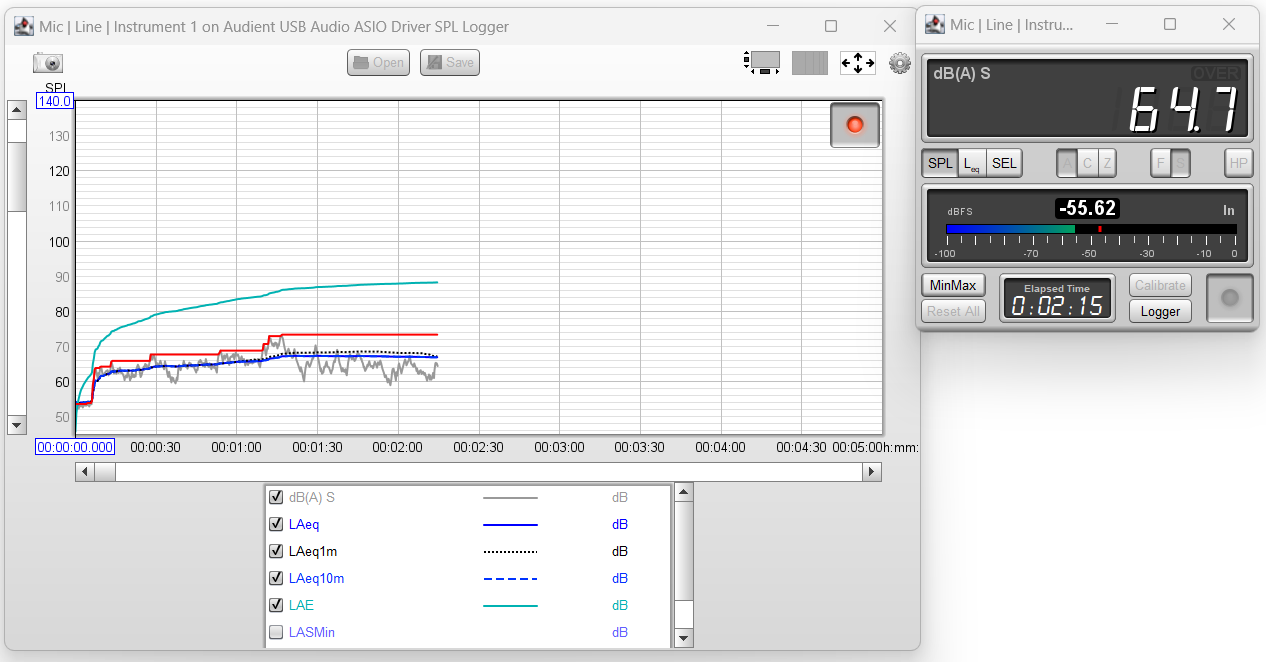The image size is (1266, 662).
Task: Uncheck the LAeq1m trace checkbox
Action: pyautogui.click(x=276, y=551)
